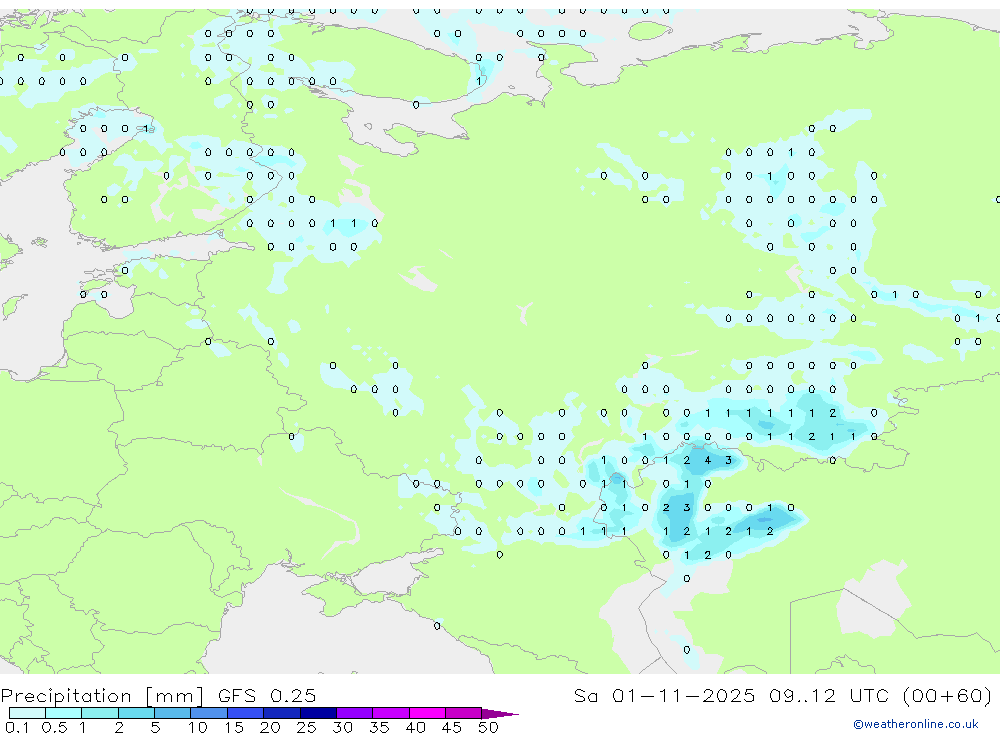Screen dimensions: 1000x733
Task: Select legend swatch between 5 and 10
Action: 173,713
